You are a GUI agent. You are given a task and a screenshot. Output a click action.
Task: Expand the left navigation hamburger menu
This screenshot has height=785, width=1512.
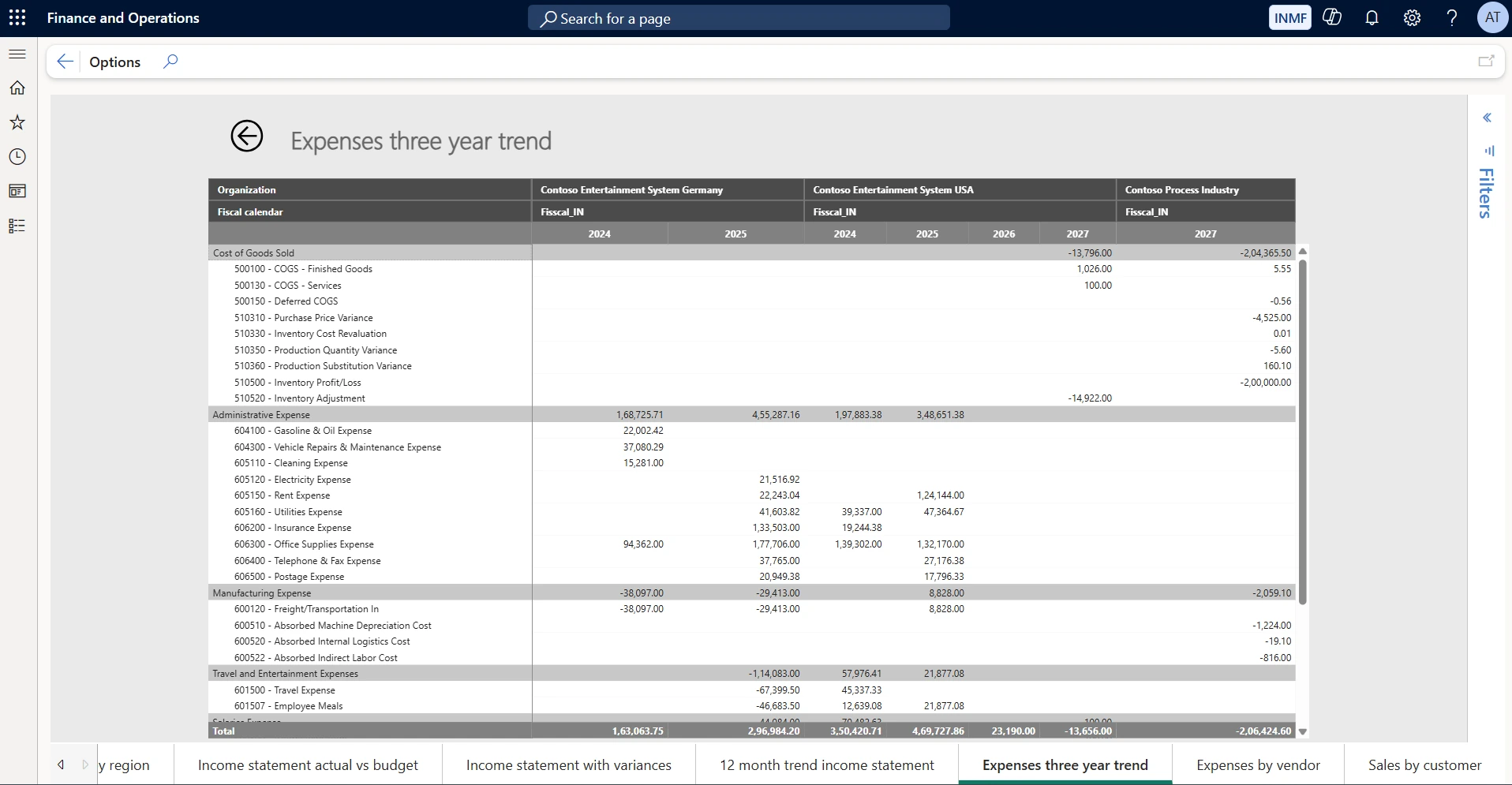pyautogui.click(x=17, y=54)
